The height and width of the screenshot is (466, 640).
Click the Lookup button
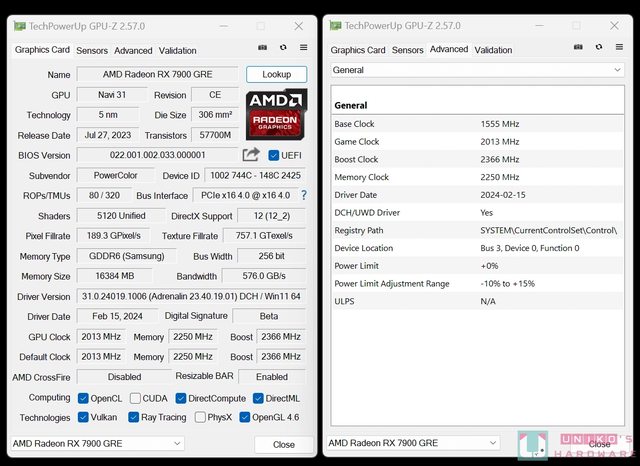(x=276, y=74)
